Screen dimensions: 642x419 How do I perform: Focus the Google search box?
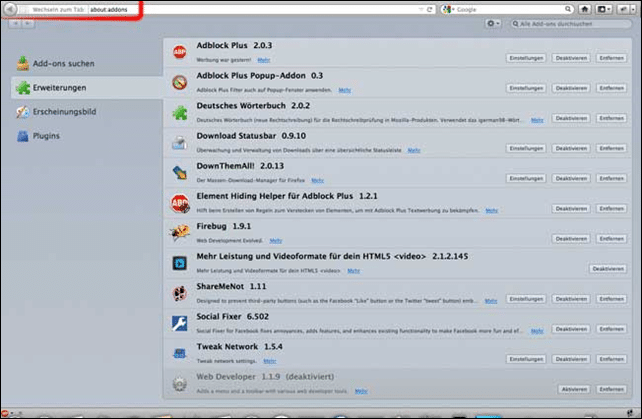(x=506, y=9)
